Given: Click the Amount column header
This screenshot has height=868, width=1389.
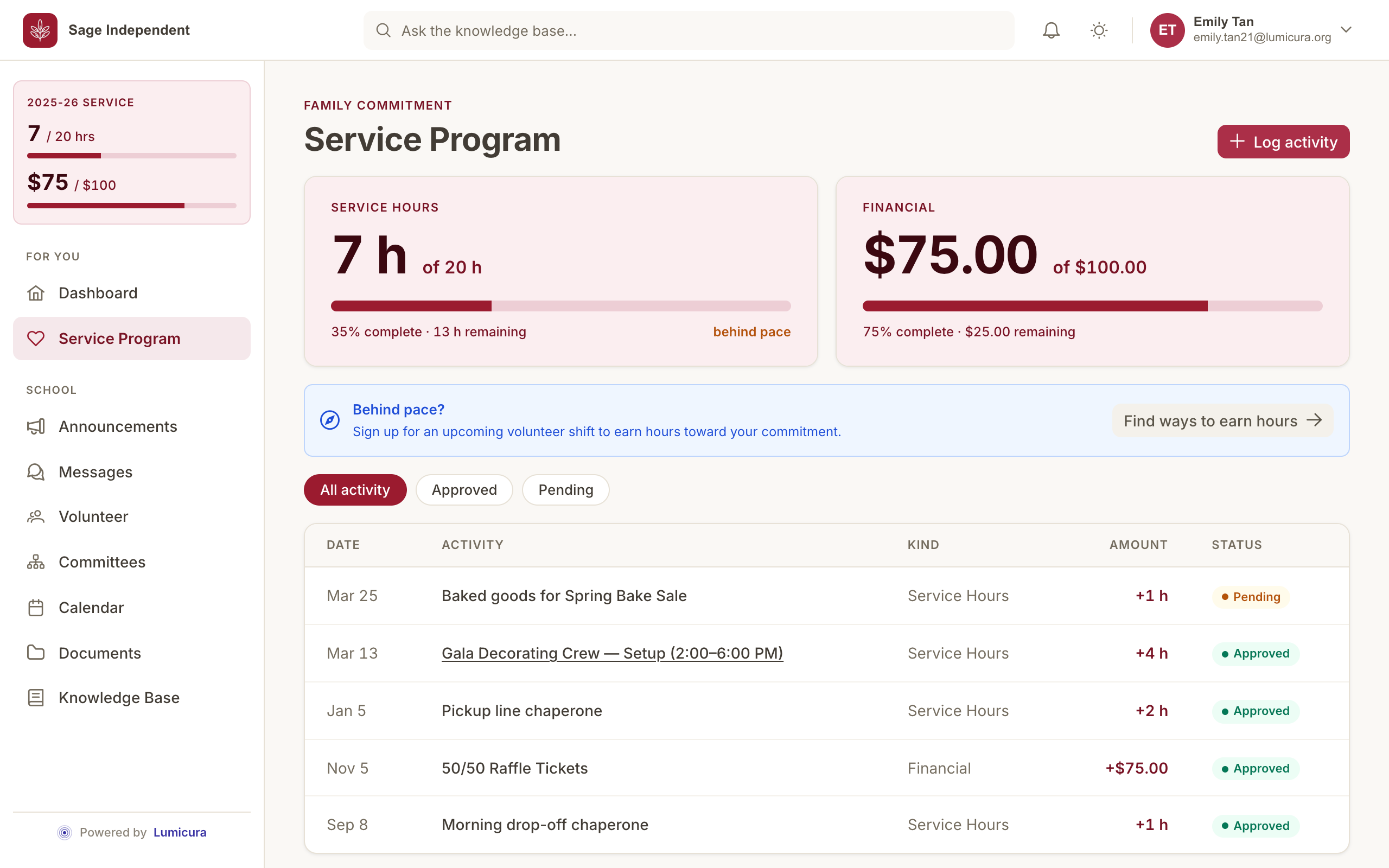Looking at the screenshot, I should [x=1138, y=545].
